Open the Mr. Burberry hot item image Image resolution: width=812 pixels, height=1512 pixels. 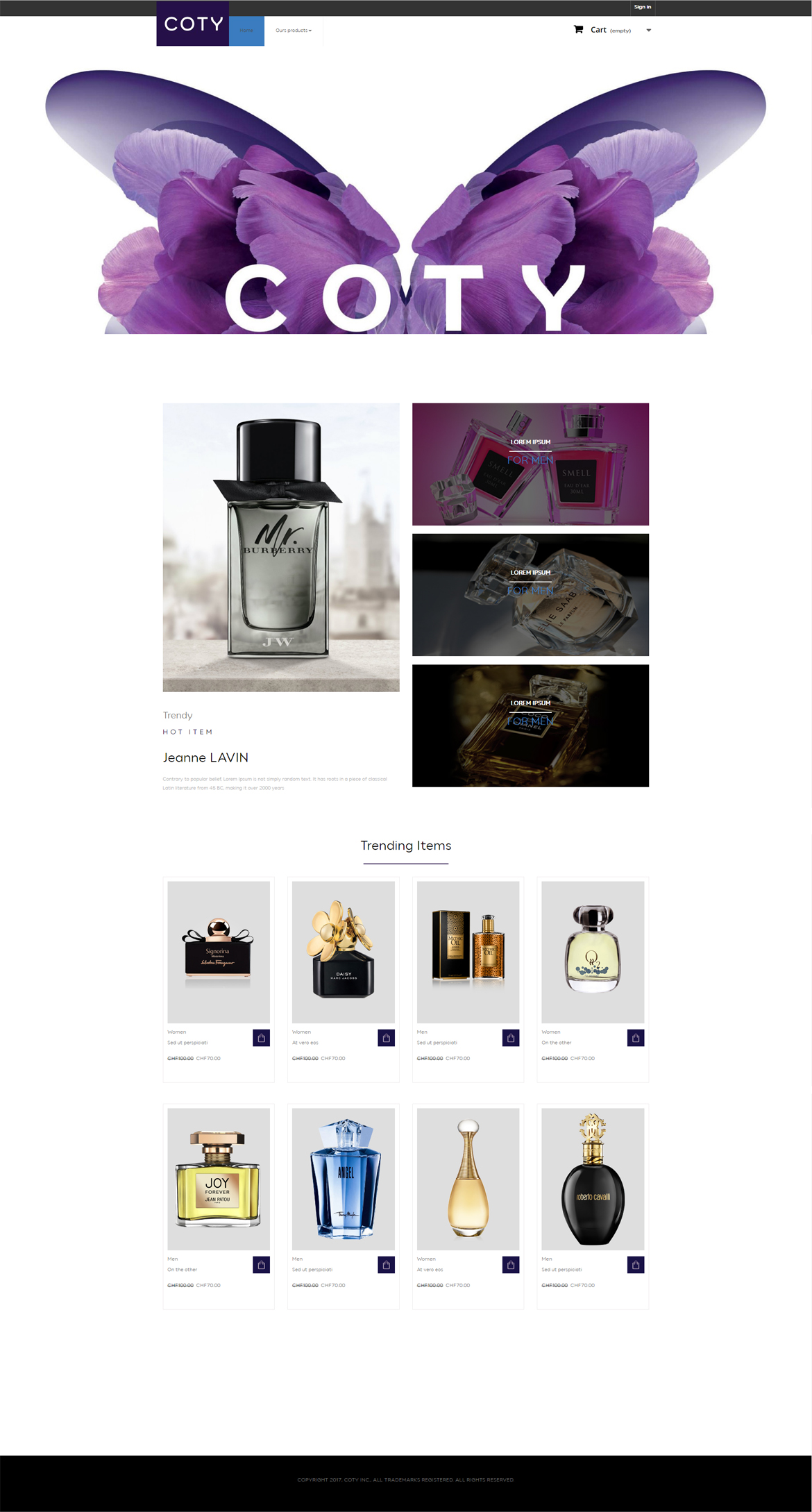click(x=281, y=547)
